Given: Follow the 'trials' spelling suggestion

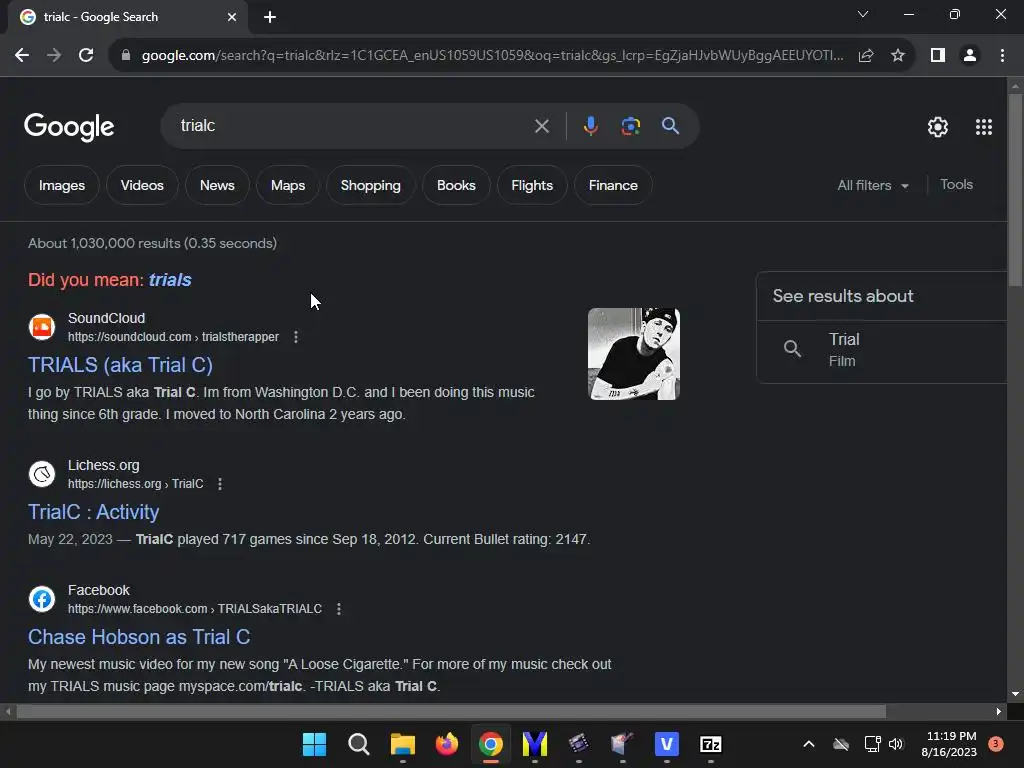Looking at the screenshot, I should coord(170,280).
